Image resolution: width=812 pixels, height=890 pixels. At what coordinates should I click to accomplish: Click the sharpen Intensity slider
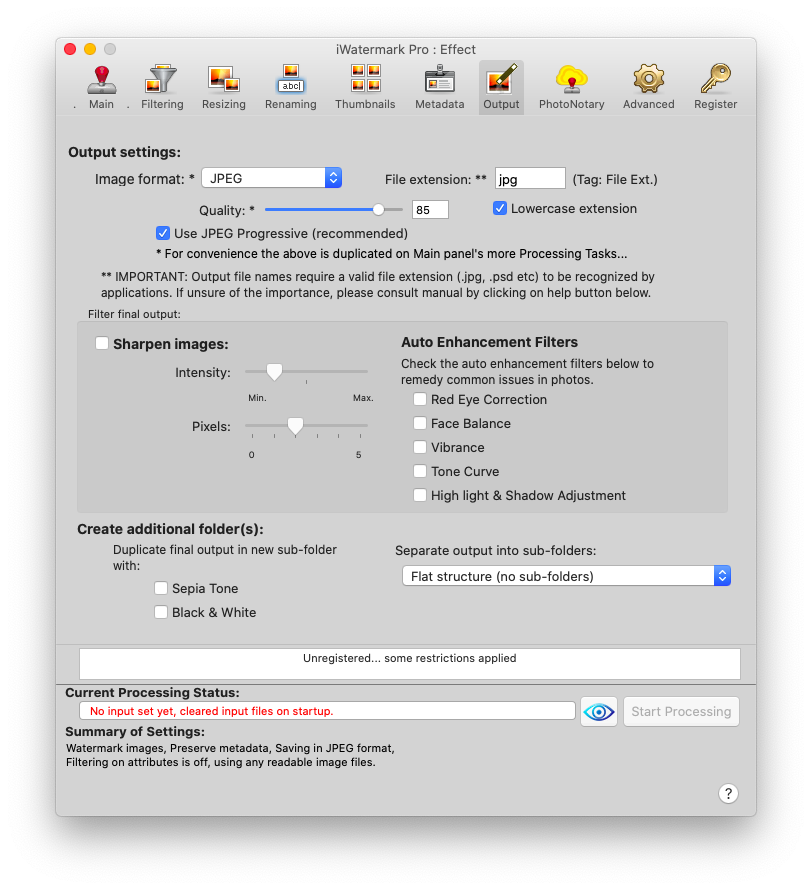(306, 372)
